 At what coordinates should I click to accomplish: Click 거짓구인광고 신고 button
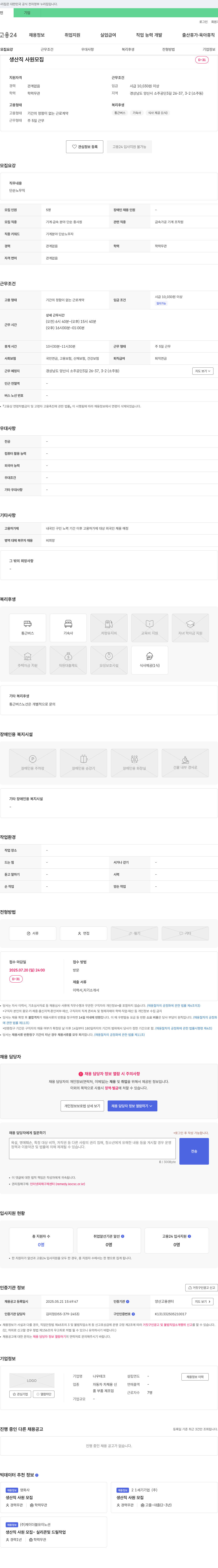(202, 1287)
